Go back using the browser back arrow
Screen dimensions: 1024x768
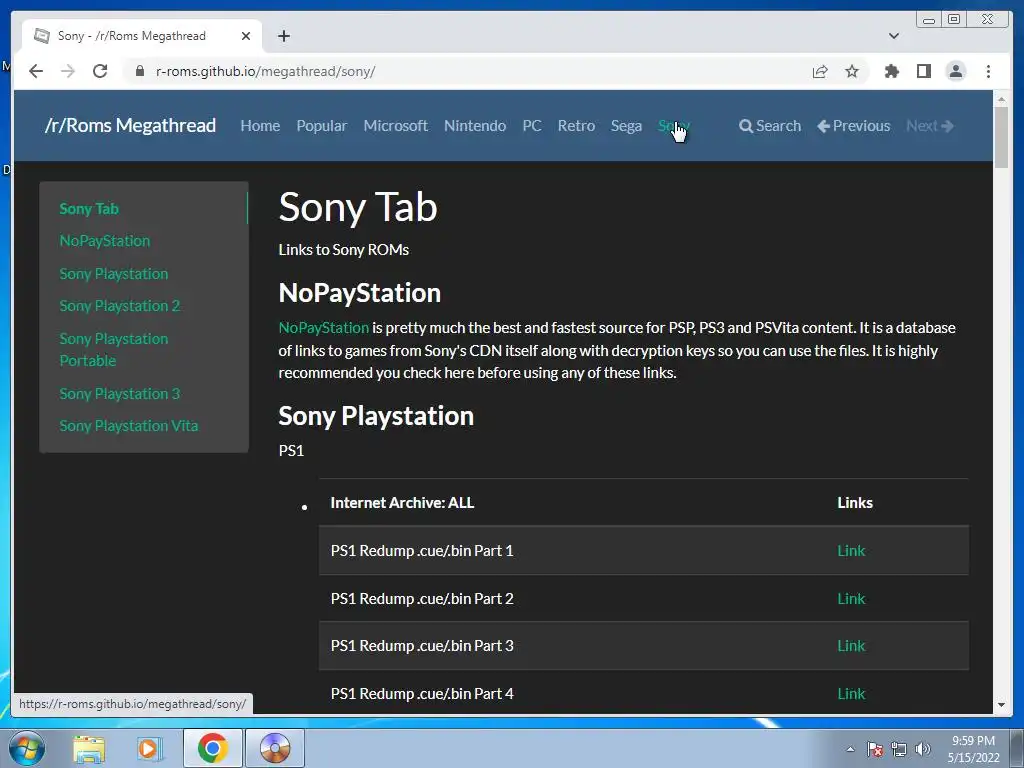[36, 71]
